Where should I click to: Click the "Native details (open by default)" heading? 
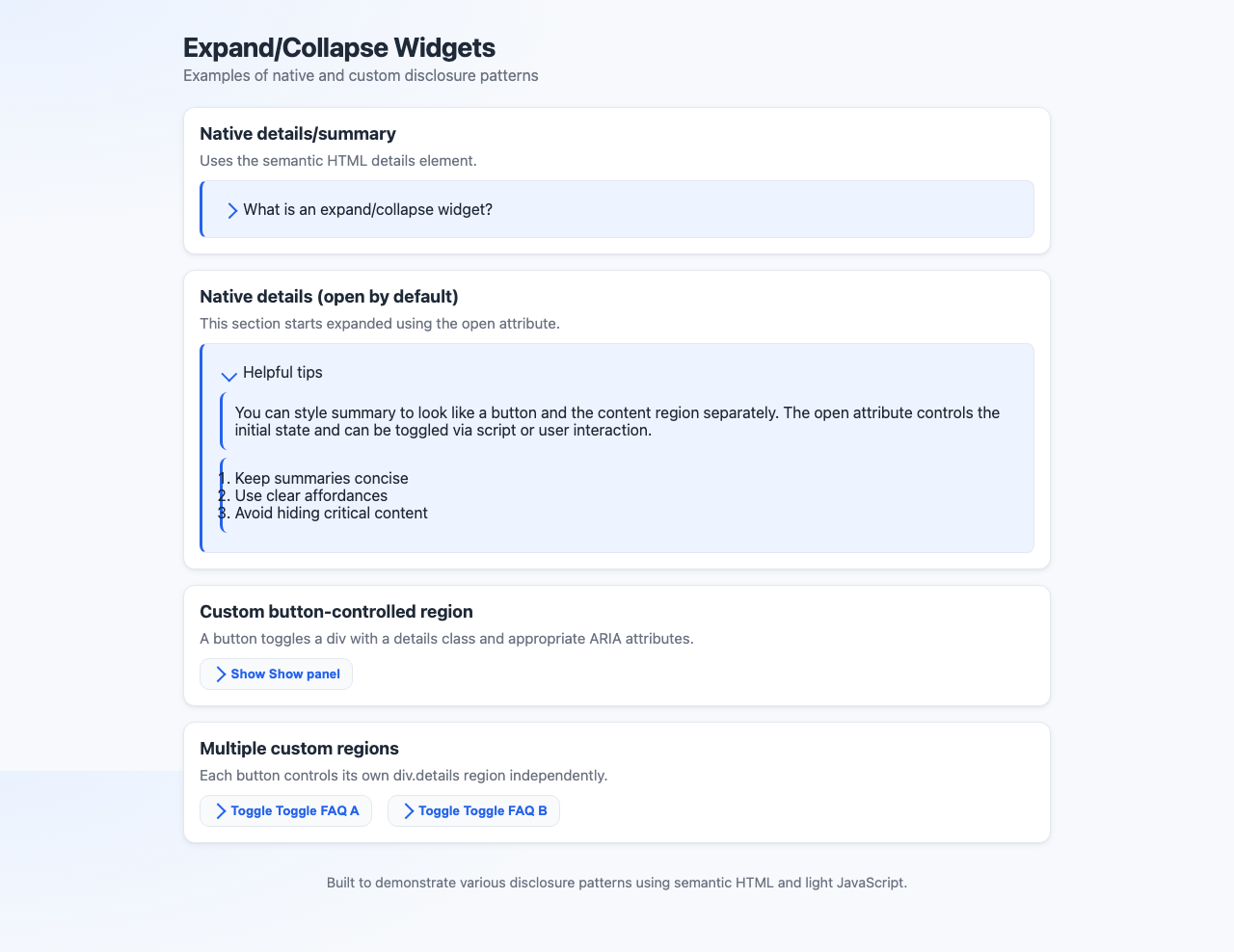(329, 297)
